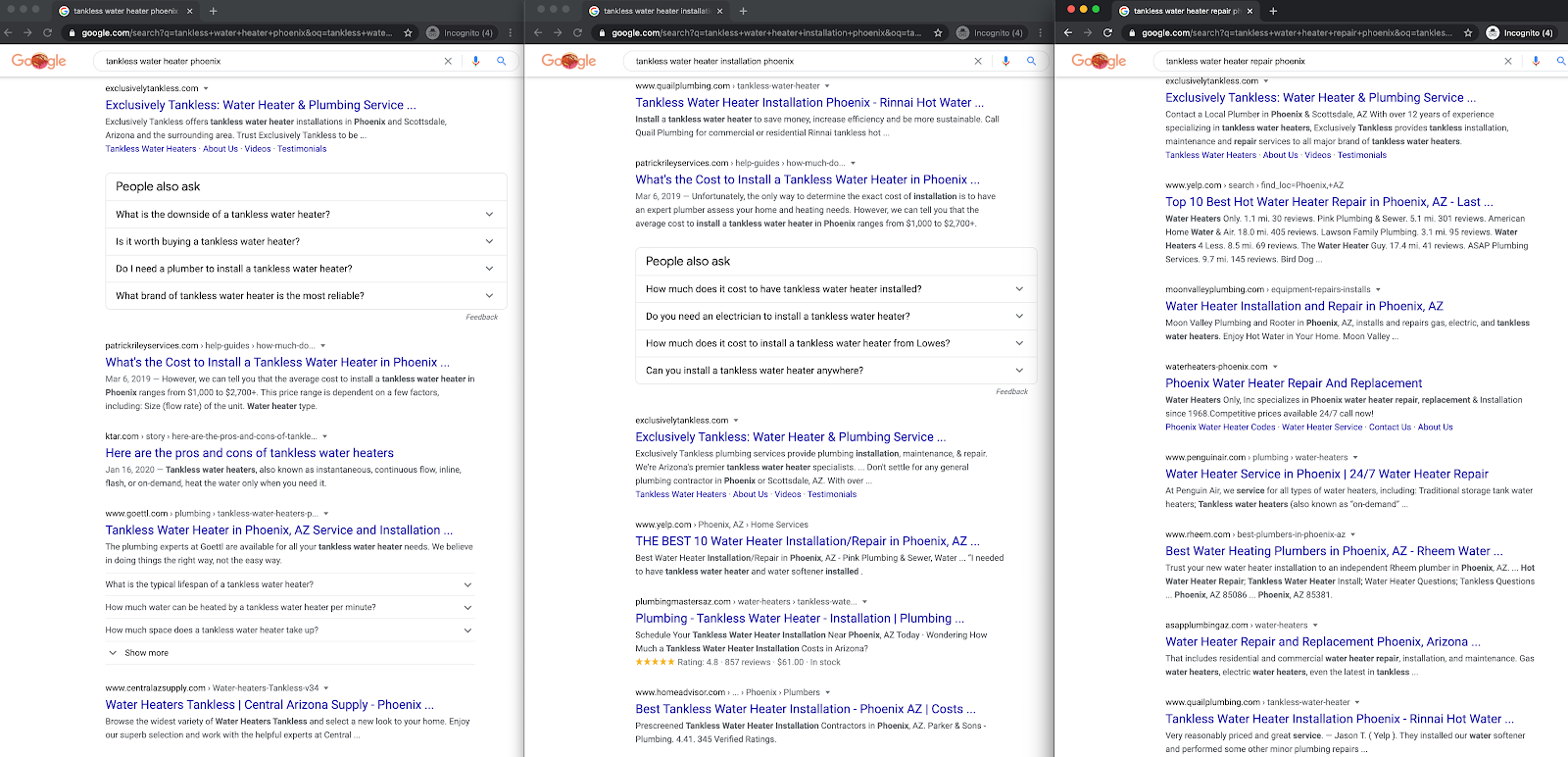Bookmark the 'tankless water heater phoenix' search page
This screenshot has height=757, width=1568.
(x=408, y=32)
